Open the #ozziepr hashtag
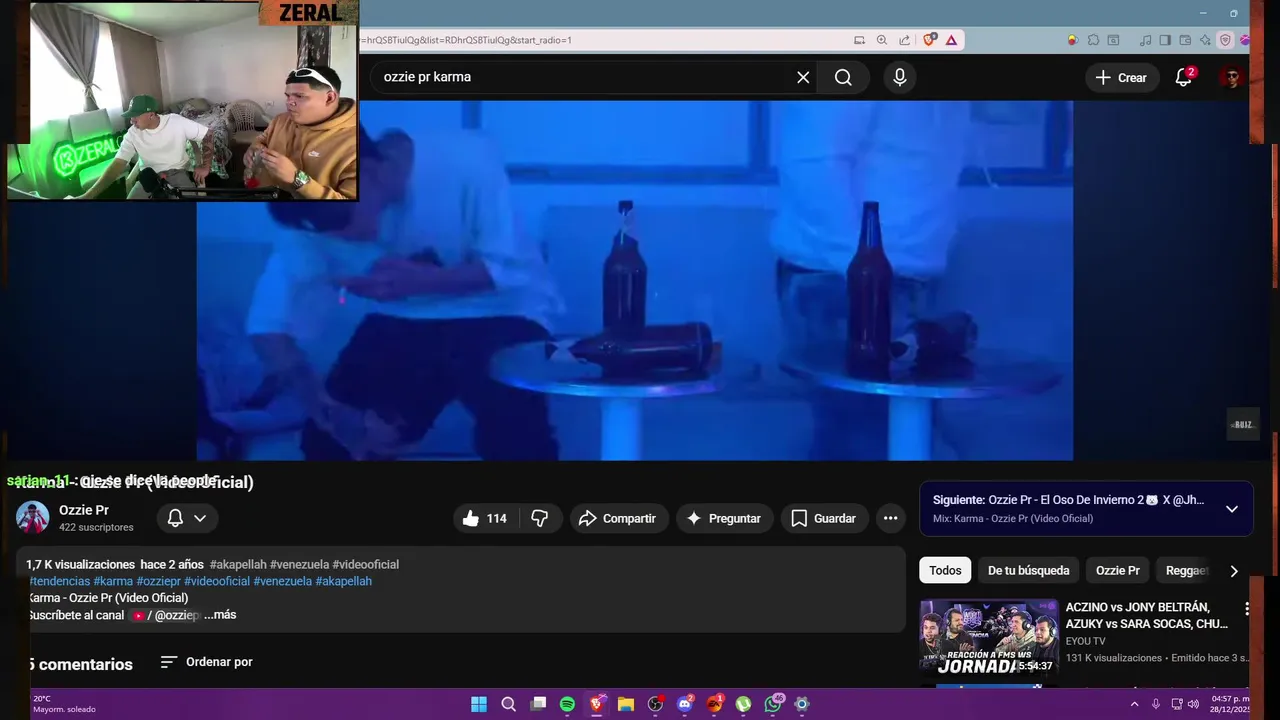The image size is (1280, 720). pyautogui.click(x=158, y=581)
